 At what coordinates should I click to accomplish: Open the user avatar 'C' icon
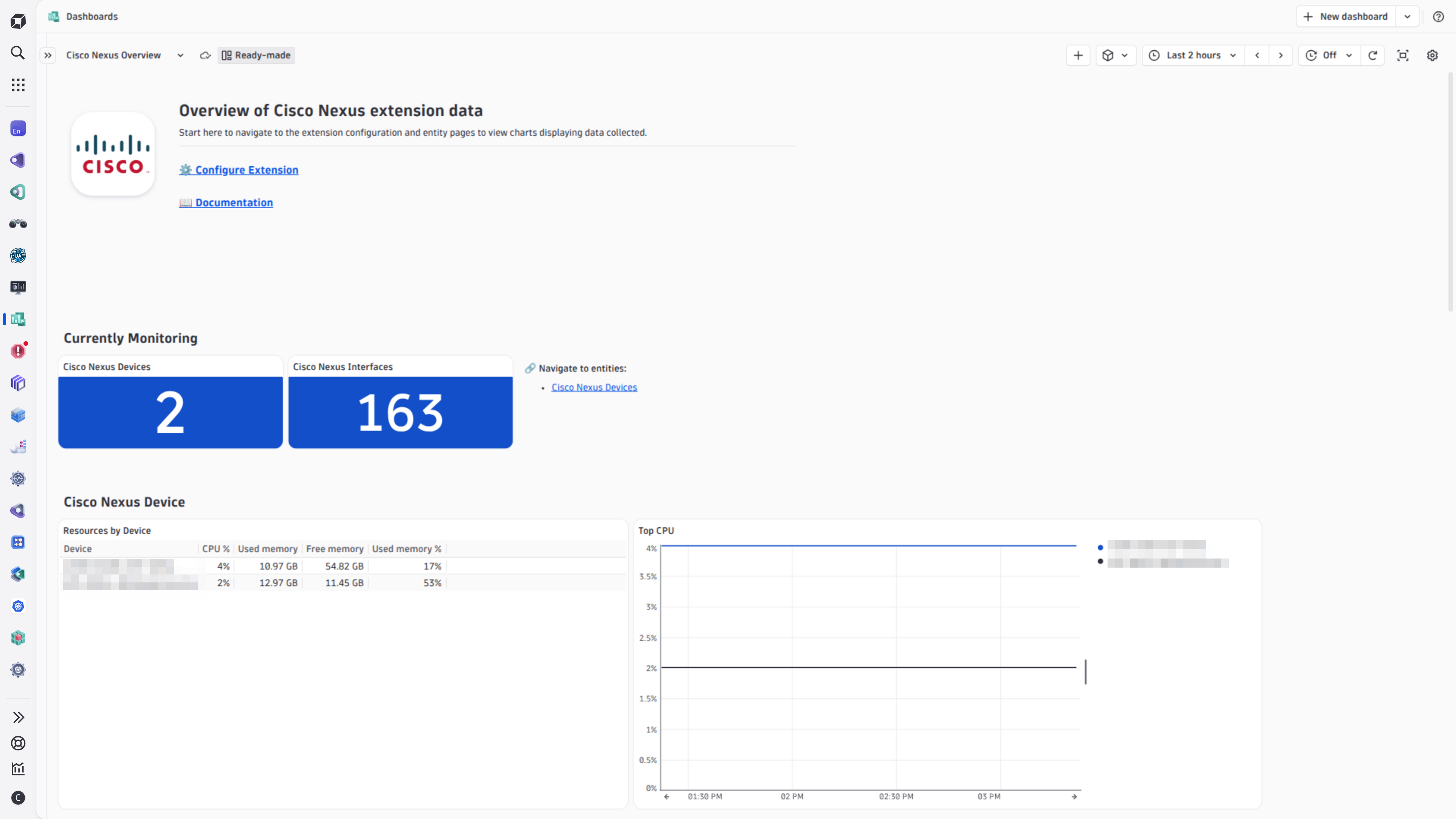[18, 798]
